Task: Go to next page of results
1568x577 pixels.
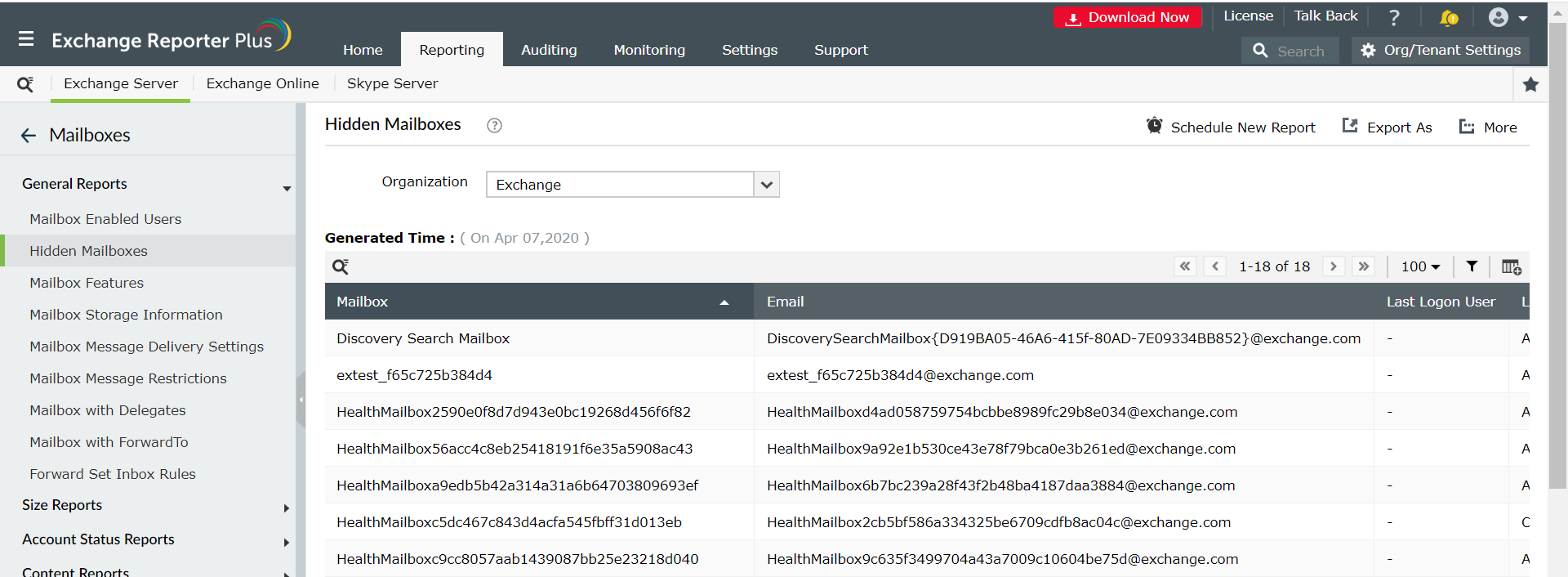Action: coord(1334,266)
